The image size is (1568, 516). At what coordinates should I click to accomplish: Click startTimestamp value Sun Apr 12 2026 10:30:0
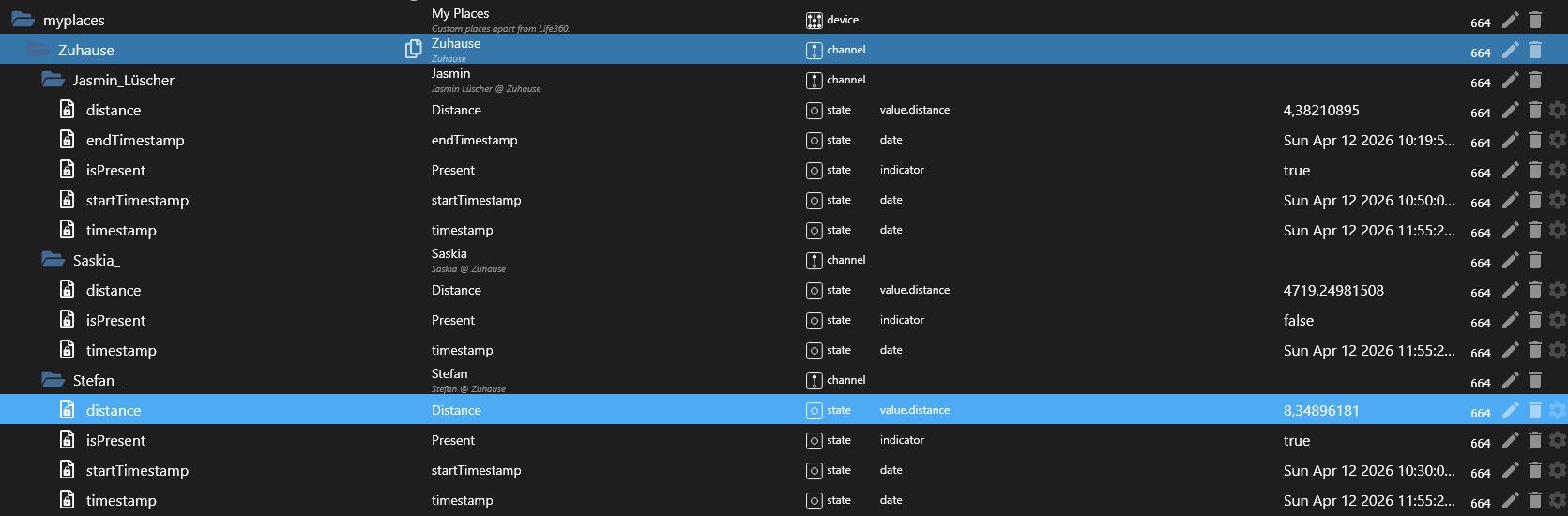point(1369,470)
